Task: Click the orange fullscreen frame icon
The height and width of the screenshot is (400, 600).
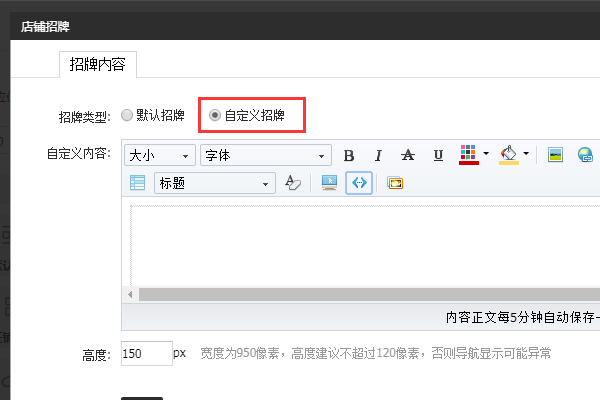Action: click(395, 183)
